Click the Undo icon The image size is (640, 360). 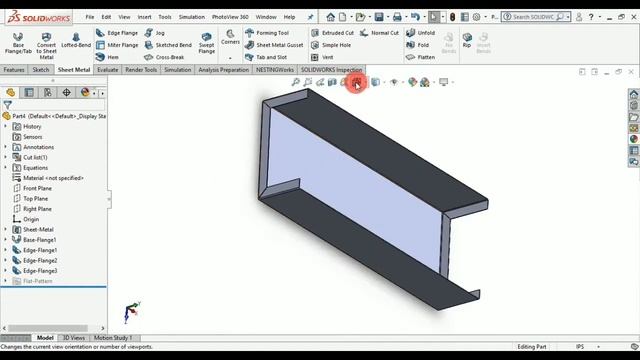click(x=415, y=17)
